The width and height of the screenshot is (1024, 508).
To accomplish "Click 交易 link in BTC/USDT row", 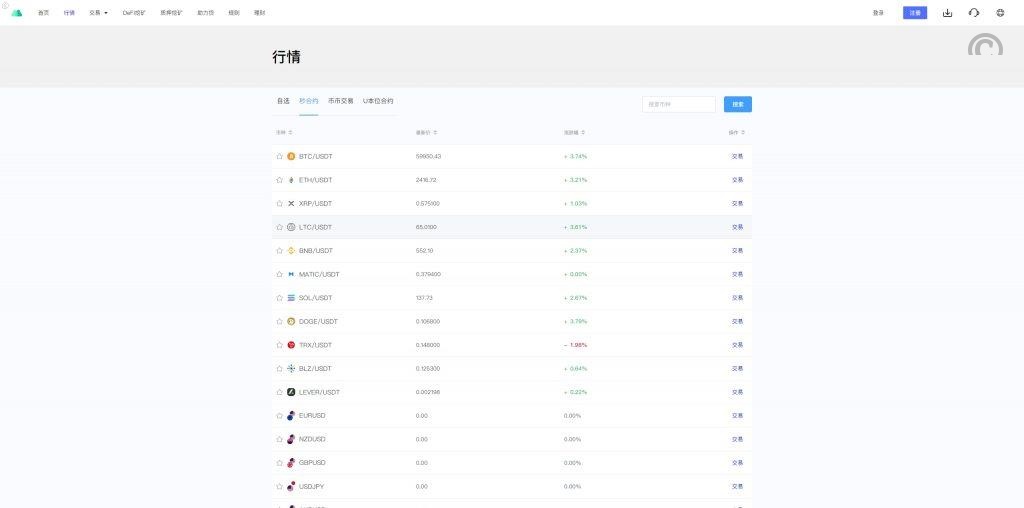I will [x=737, y=156].
